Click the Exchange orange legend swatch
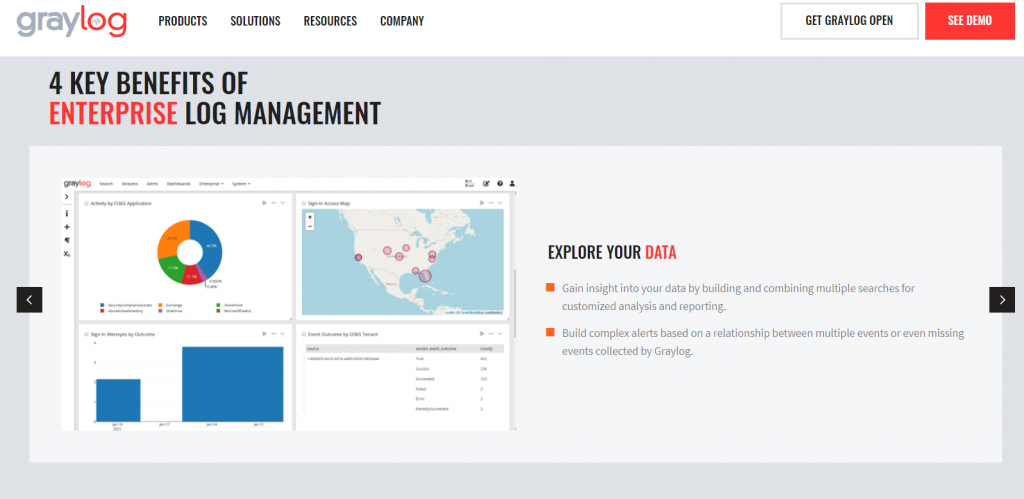1024x499 pixels. click(x=160, y=305)
